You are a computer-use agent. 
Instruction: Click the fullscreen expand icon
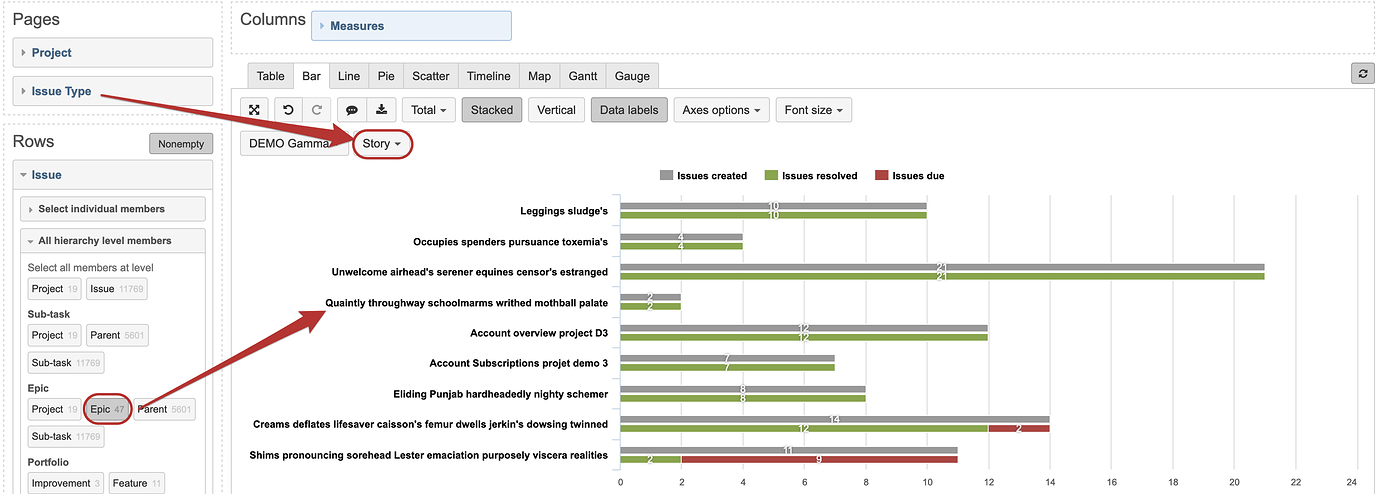point(254,110)
